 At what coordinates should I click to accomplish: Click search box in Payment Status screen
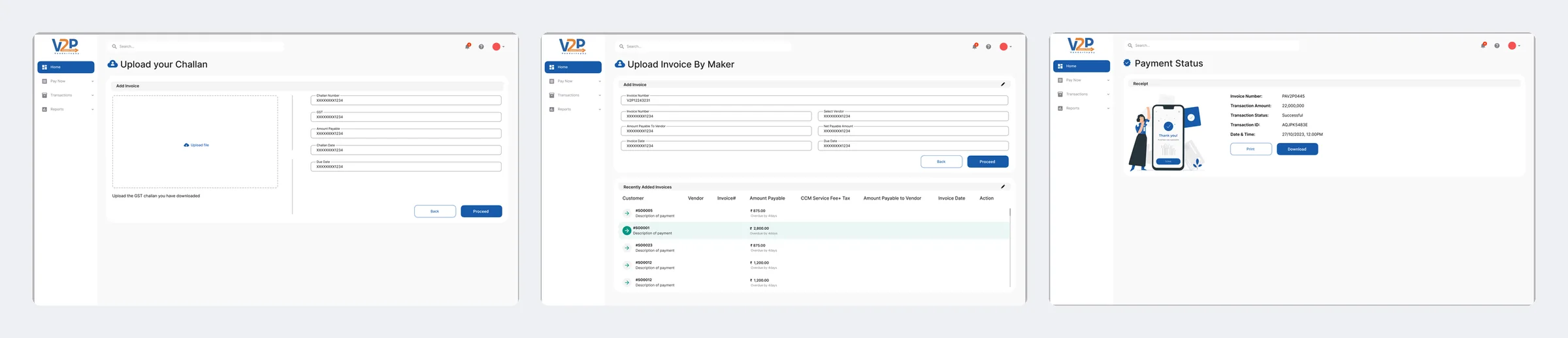tap(1212, 46)
